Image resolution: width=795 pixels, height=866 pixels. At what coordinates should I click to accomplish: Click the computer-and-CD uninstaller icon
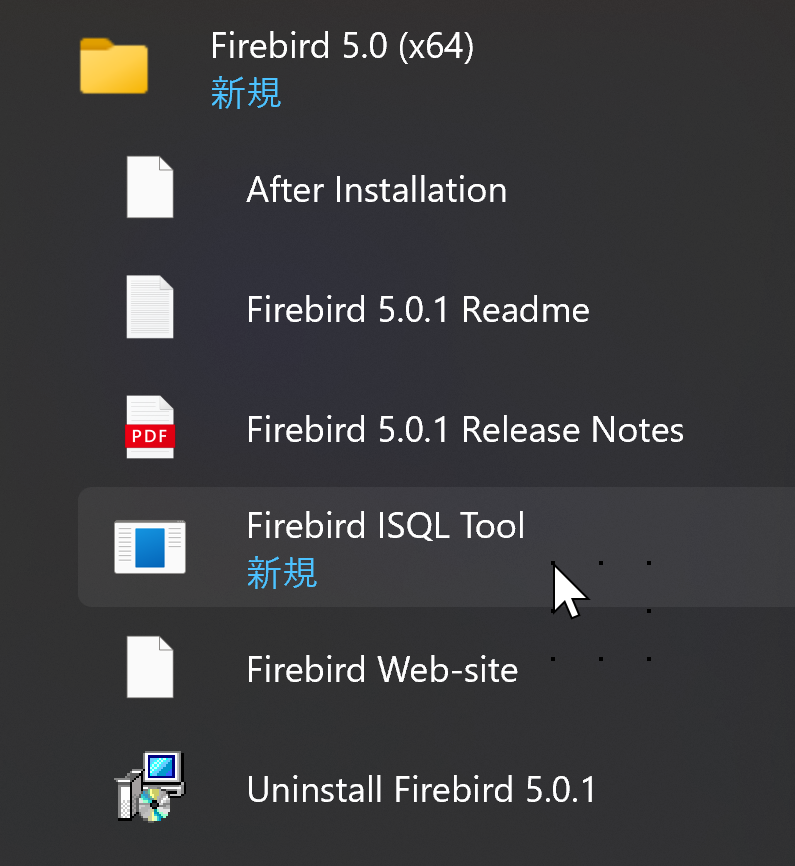(x=150, y=786)
